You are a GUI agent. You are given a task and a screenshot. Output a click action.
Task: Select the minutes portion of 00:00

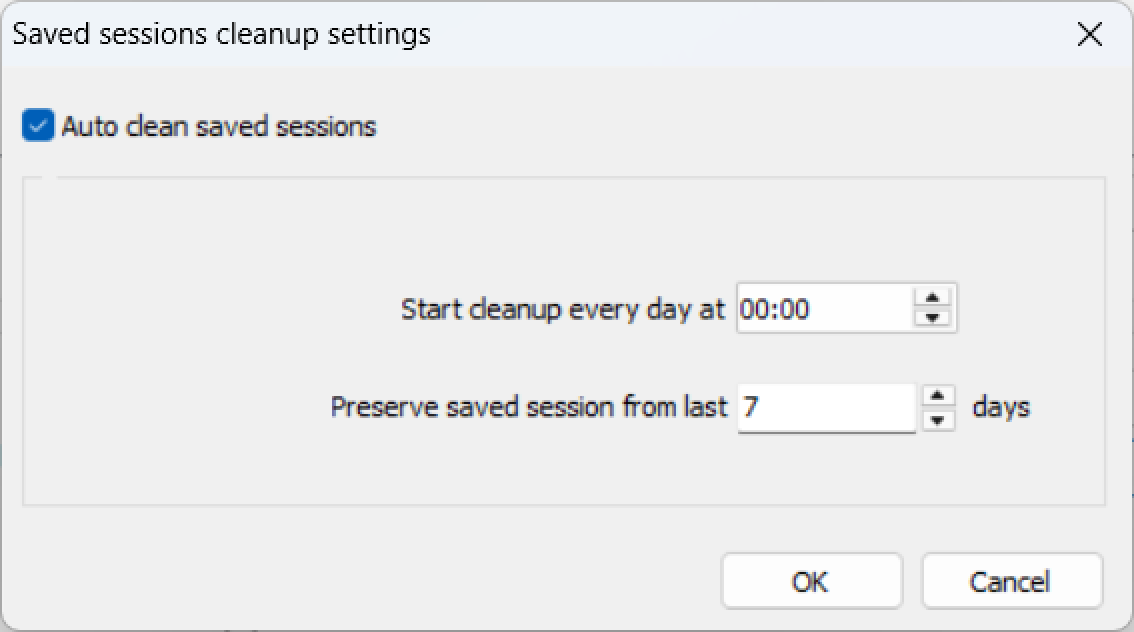click(x=794, y=310)
